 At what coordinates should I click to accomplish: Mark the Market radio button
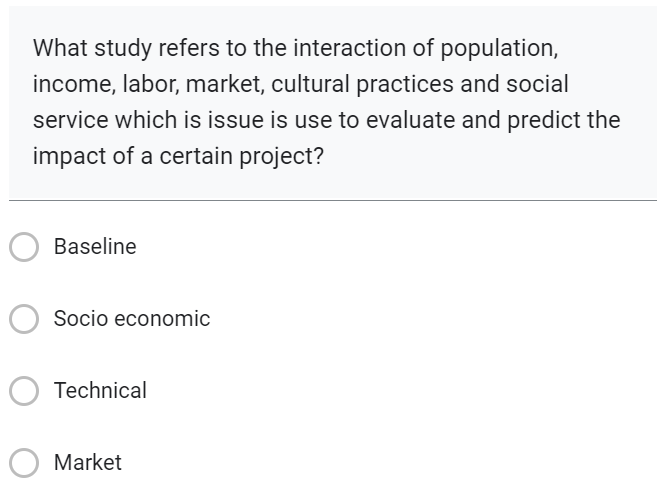24,463
